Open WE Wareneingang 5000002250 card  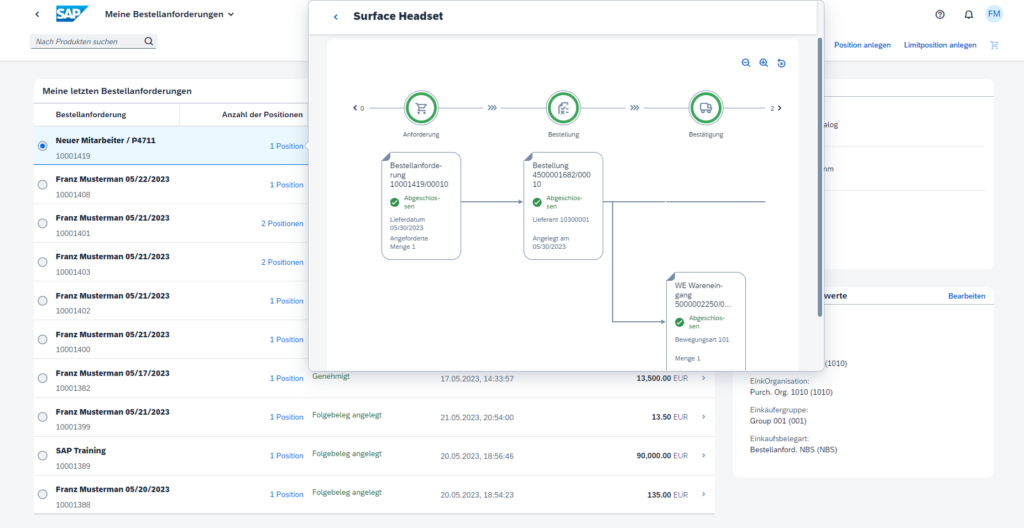706,322
